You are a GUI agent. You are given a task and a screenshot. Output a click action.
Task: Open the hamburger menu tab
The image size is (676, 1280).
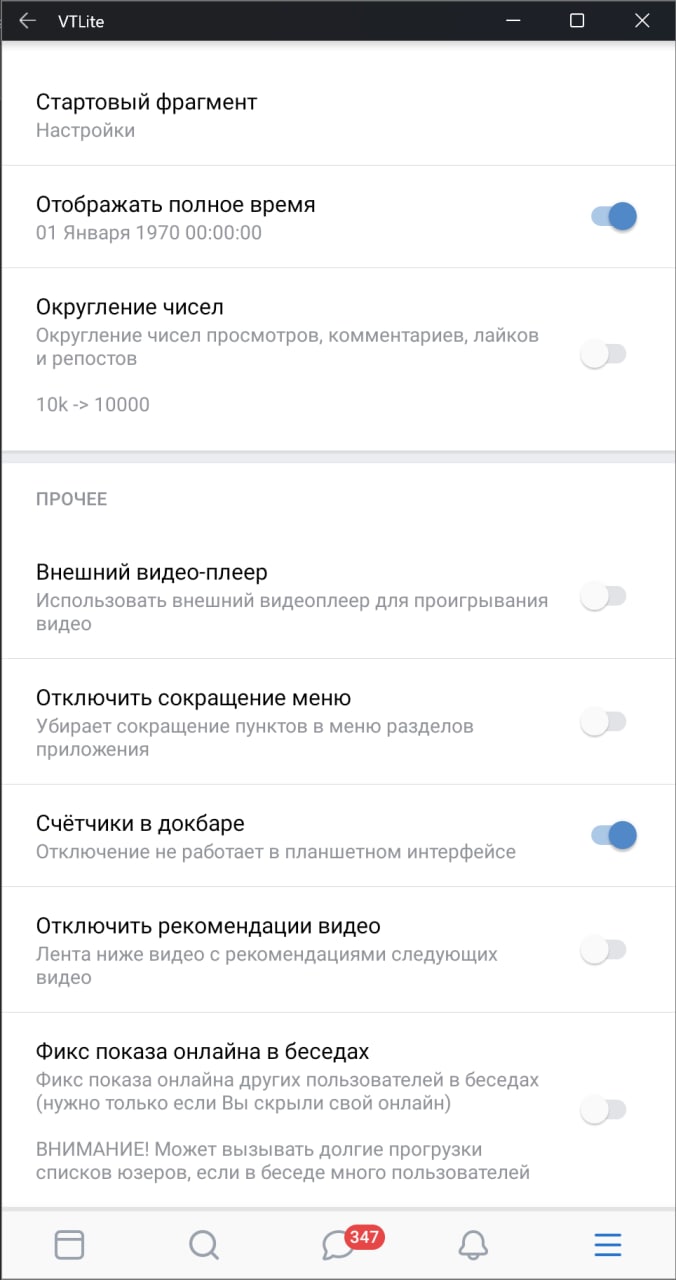coord(607,1244)
